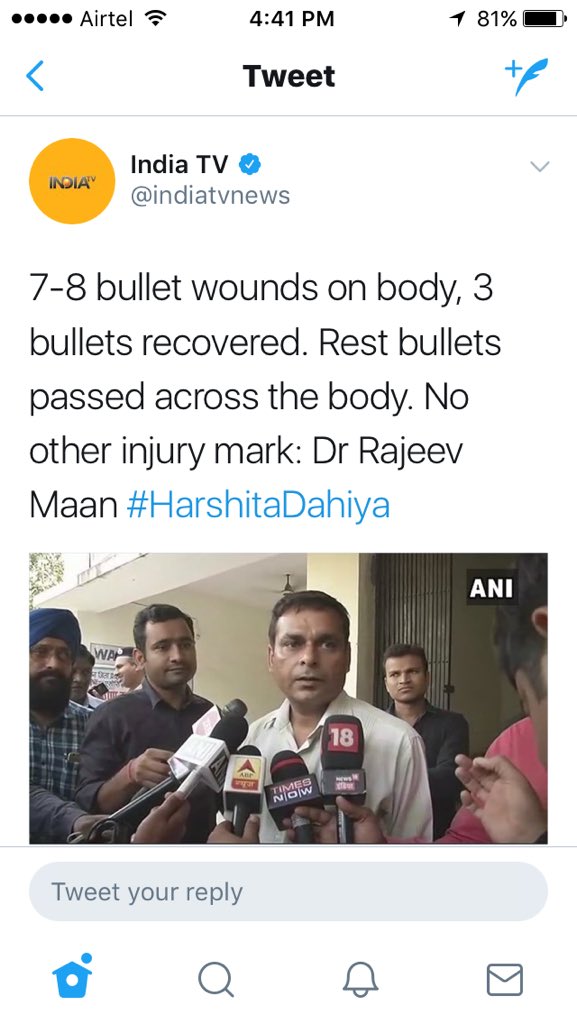Click the India TV account name
Image resolution: width=577 pixels, height=1024 pixels.
[x=179, y=165]
